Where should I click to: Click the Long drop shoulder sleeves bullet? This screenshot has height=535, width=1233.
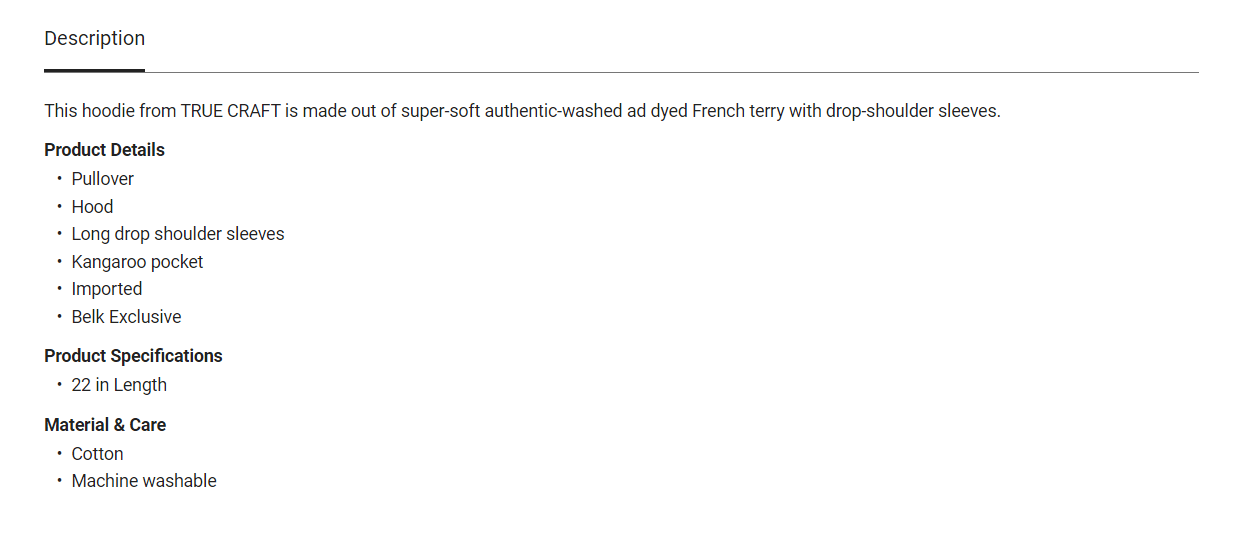178,234
